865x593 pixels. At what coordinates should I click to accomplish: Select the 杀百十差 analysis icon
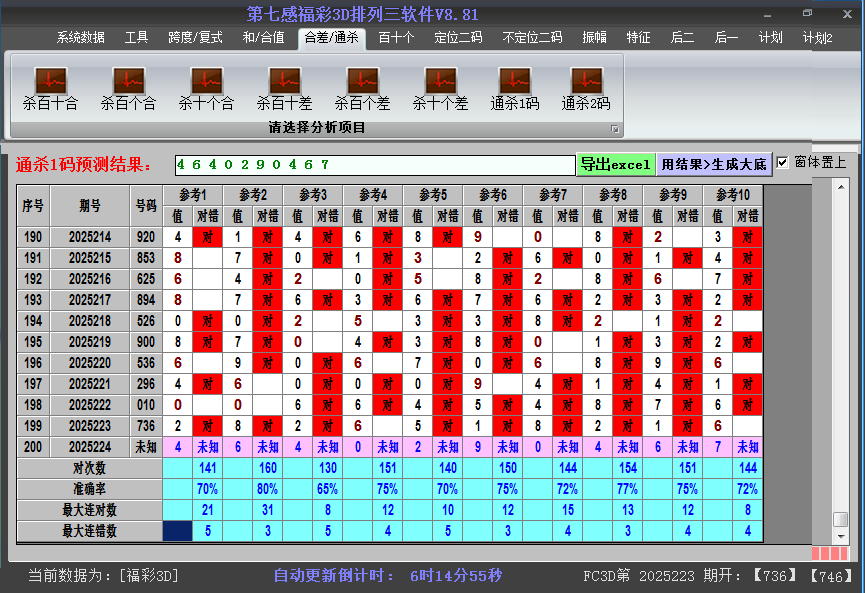284,89
